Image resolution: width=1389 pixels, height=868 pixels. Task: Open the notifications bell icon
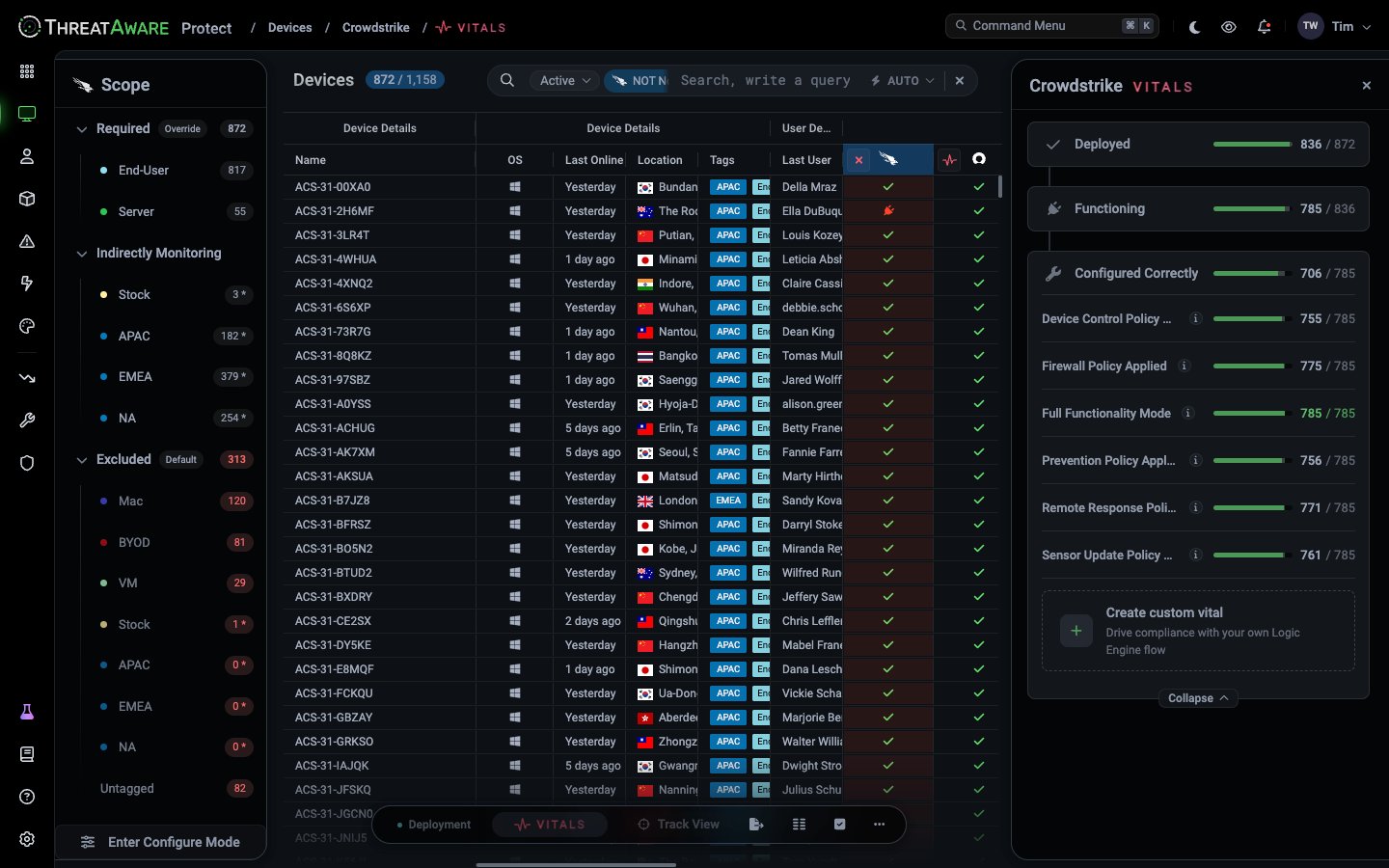click(x=1264, y=27)
